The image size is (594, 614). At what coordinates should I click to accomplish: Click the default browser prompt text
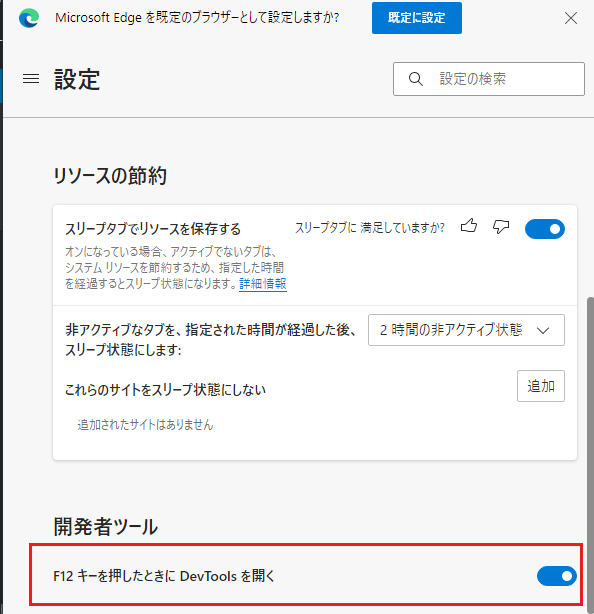[x=197, y=18]
